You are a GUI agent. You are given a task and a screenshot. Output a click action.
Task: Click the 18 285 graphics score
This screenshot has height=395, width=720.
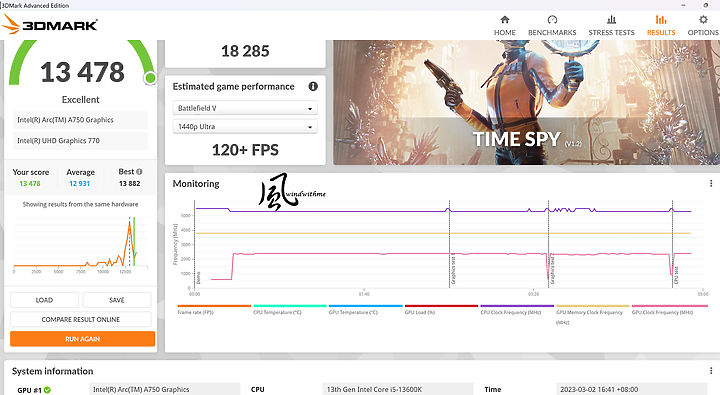[x=245, y=51]
